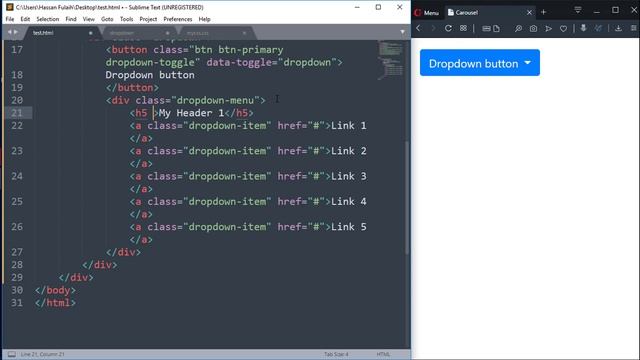Open the tab list dropdown arrow in Sublime
640x360 pixels.
click(x=402, y=32)
